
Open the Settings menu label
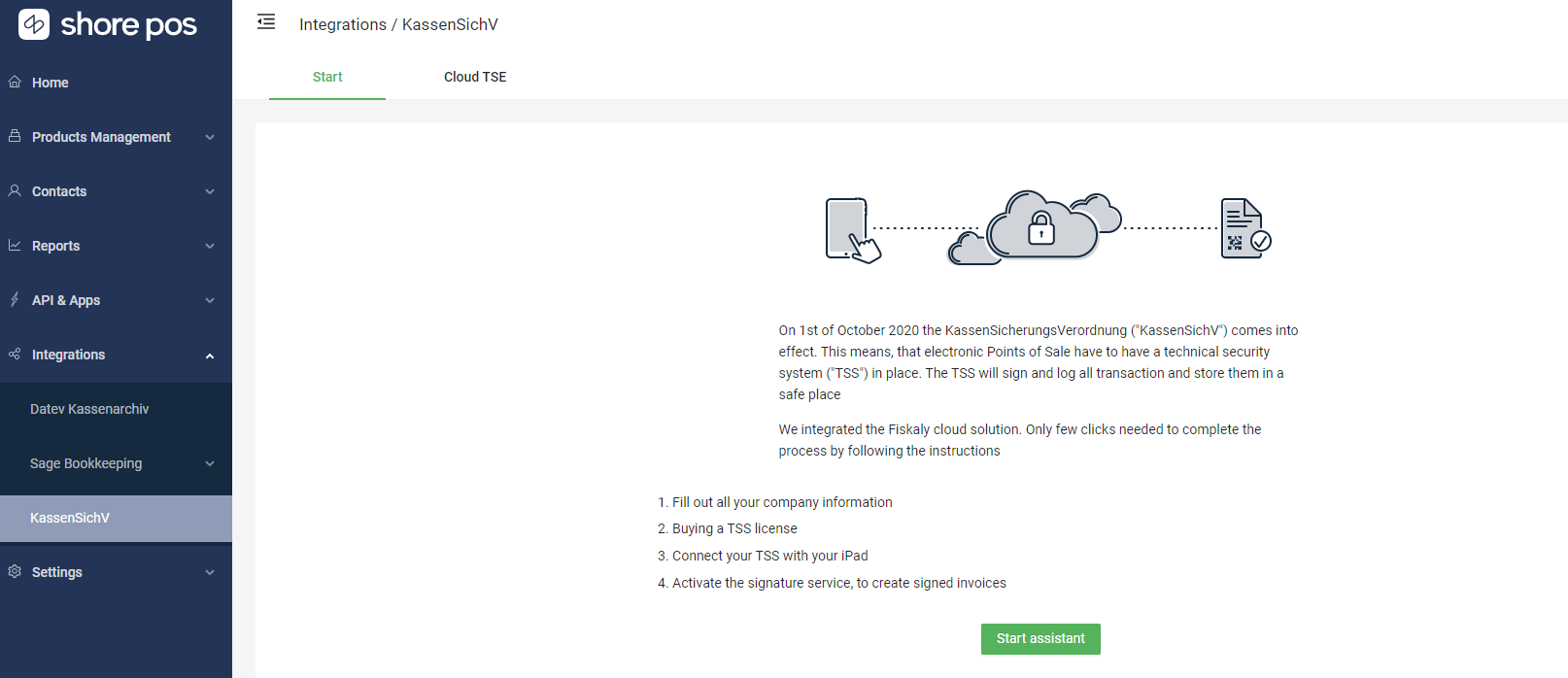coord(56,572)
